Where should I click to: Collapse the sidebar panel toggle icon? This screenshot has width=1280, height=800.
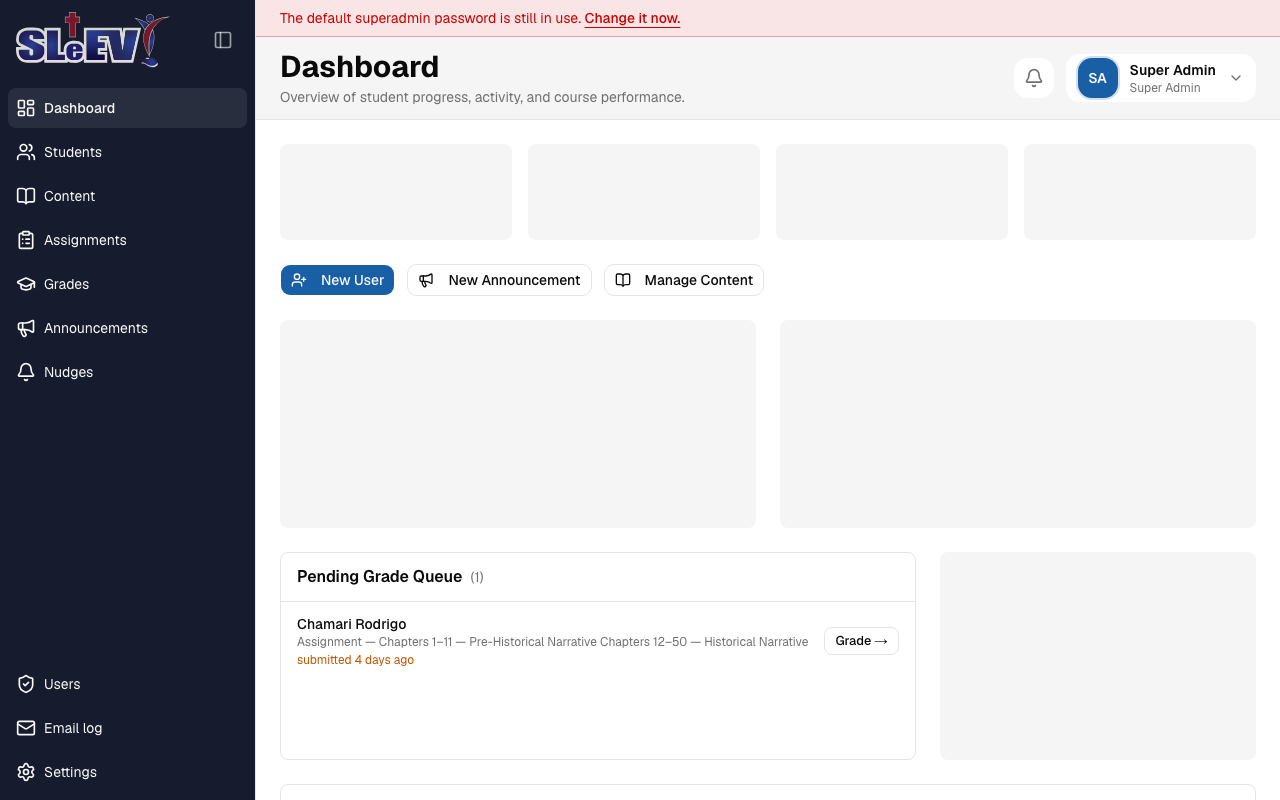pos(223,40)
